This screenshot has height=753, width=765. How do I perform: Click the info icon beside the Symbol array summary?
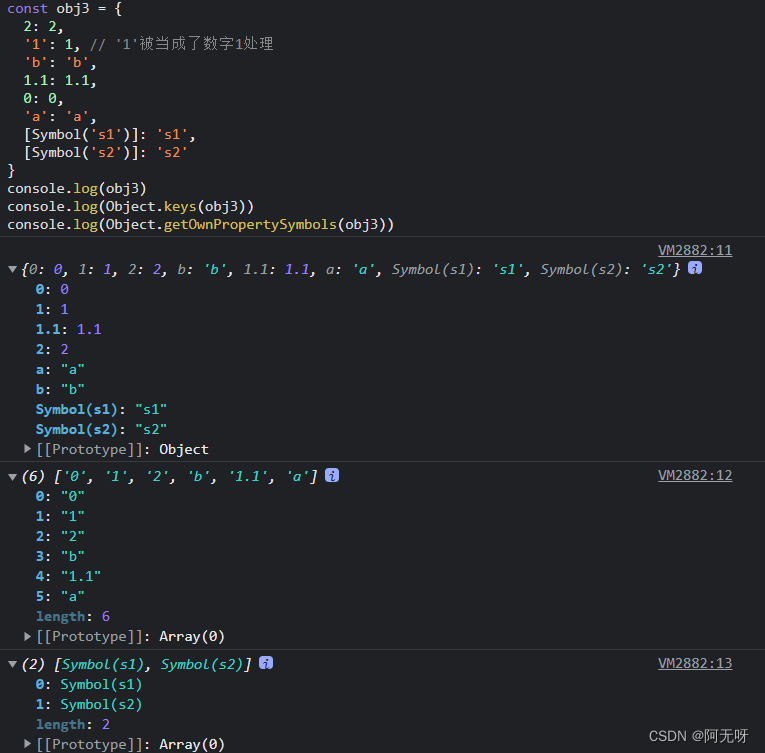[266, 663]
